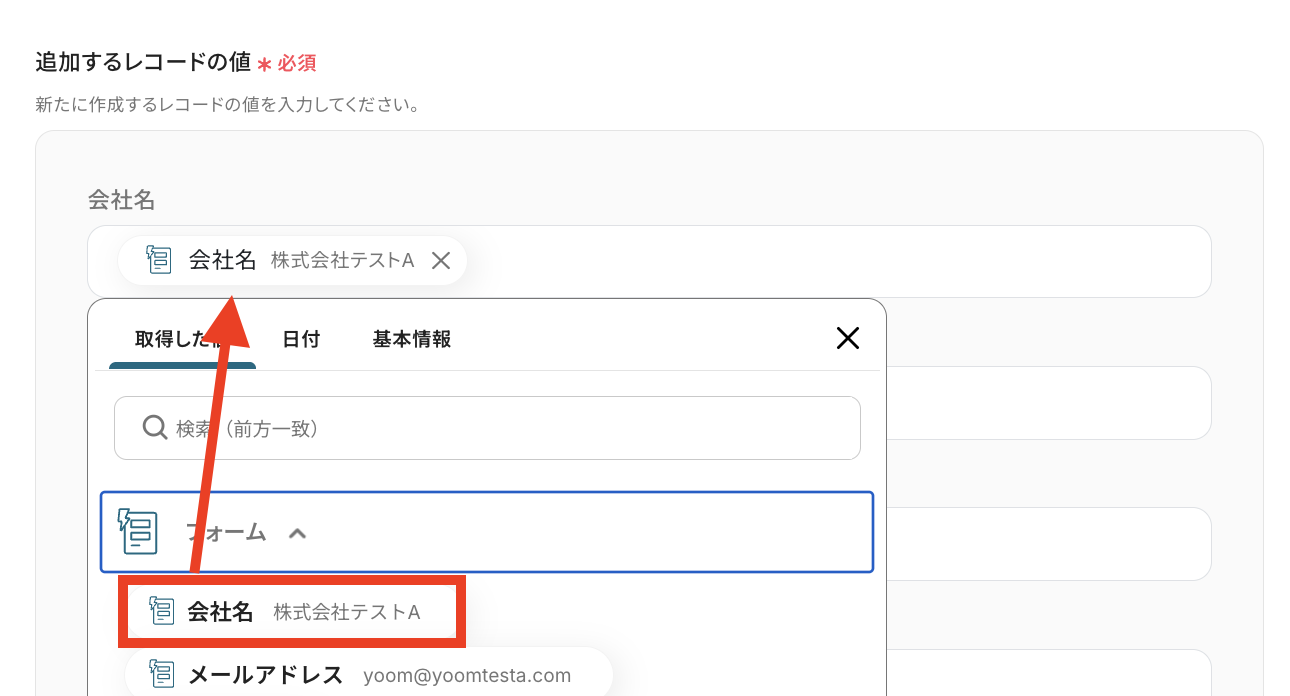Click the magnifier icon in the search box
This screenshot has width=1290, height=696.
click(155, 428)
